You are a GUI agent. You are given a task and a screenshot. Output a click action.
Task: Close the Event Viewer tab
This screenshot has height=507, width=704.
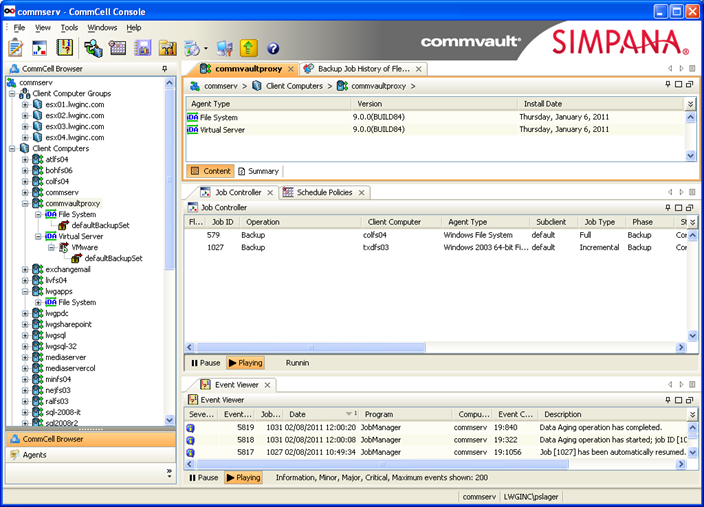coord(267,385)
